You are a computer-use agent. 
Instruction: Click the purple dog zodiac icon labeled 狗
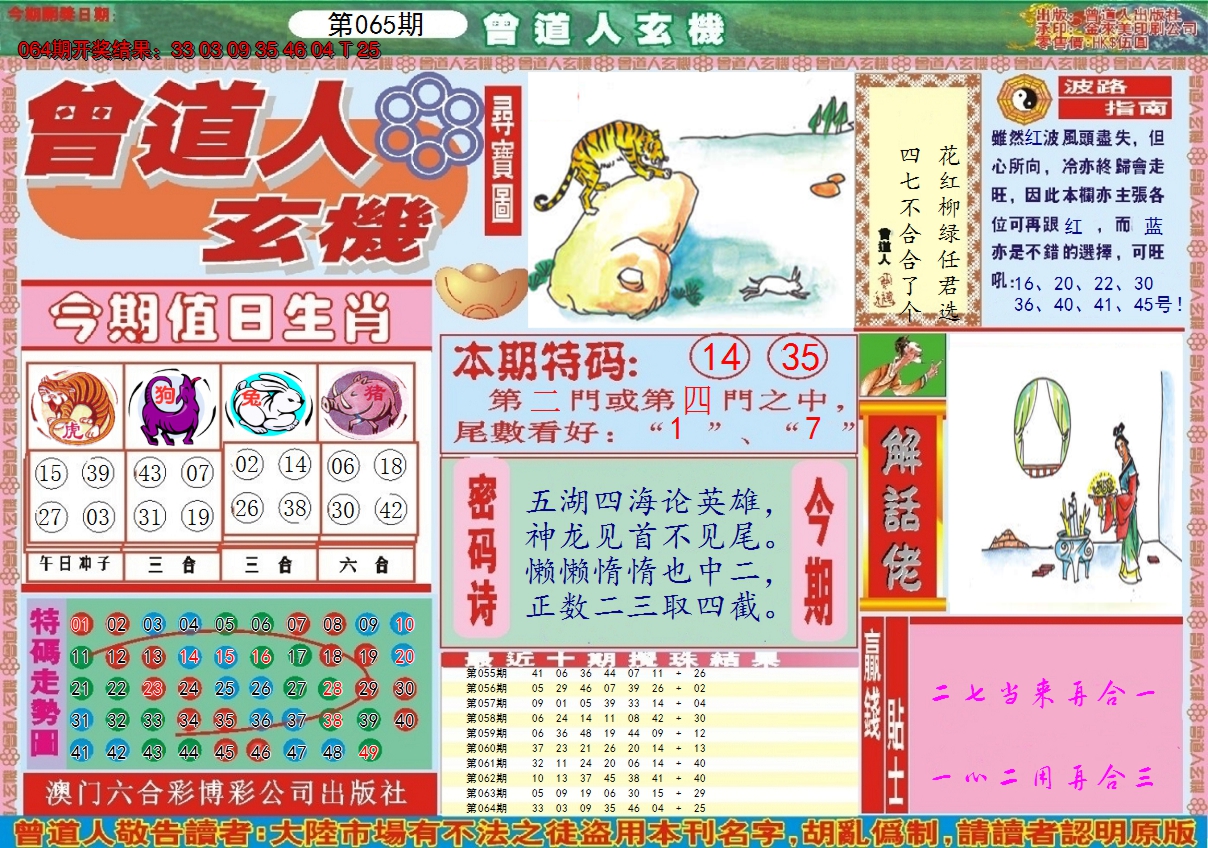171,407
